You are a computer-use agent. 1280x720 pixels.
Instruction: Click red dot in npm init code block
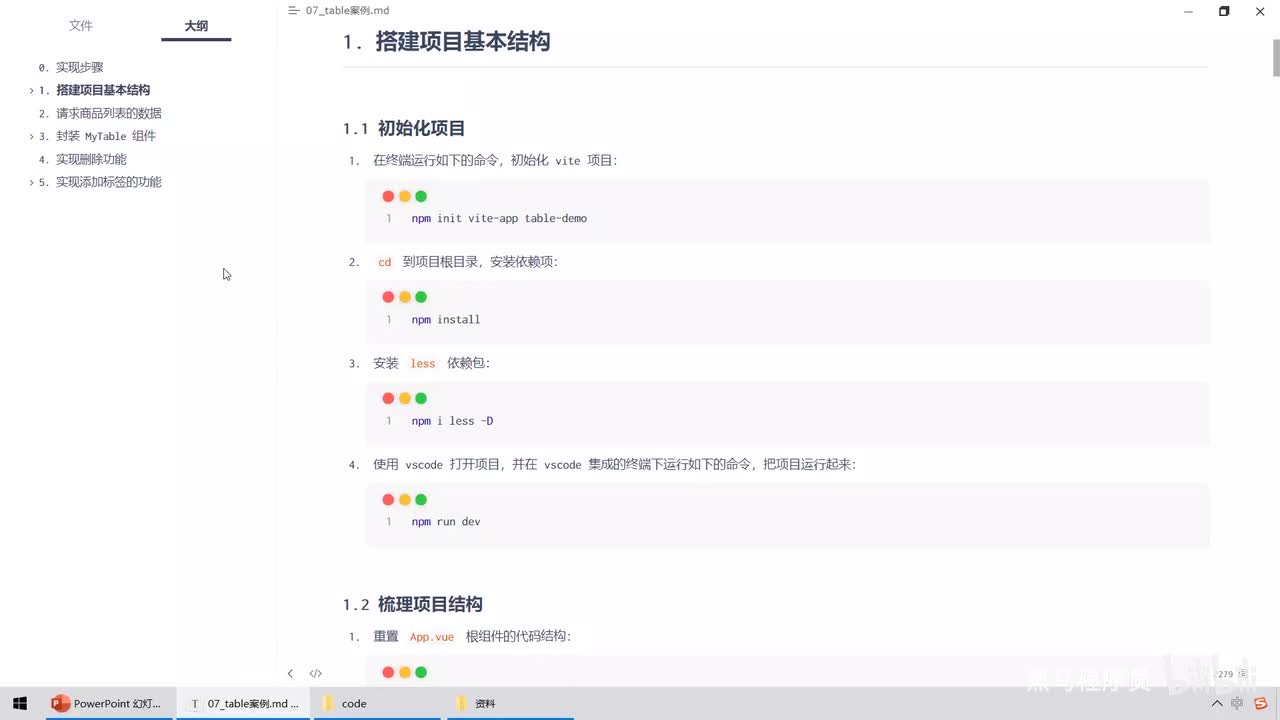tap(388, 196)
